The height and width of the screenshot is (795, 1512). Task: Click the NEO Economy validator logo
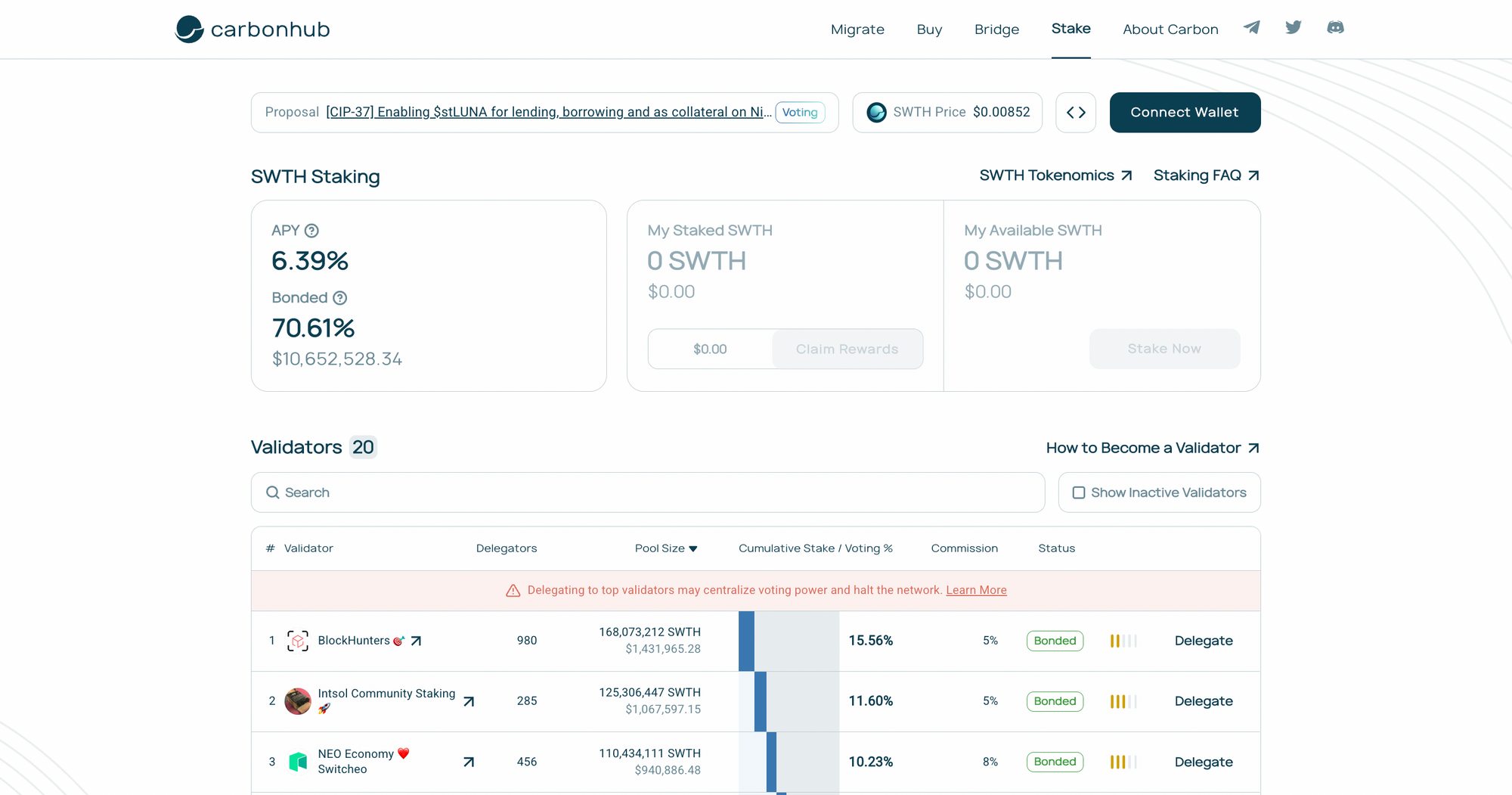click(x=298, y=762)
